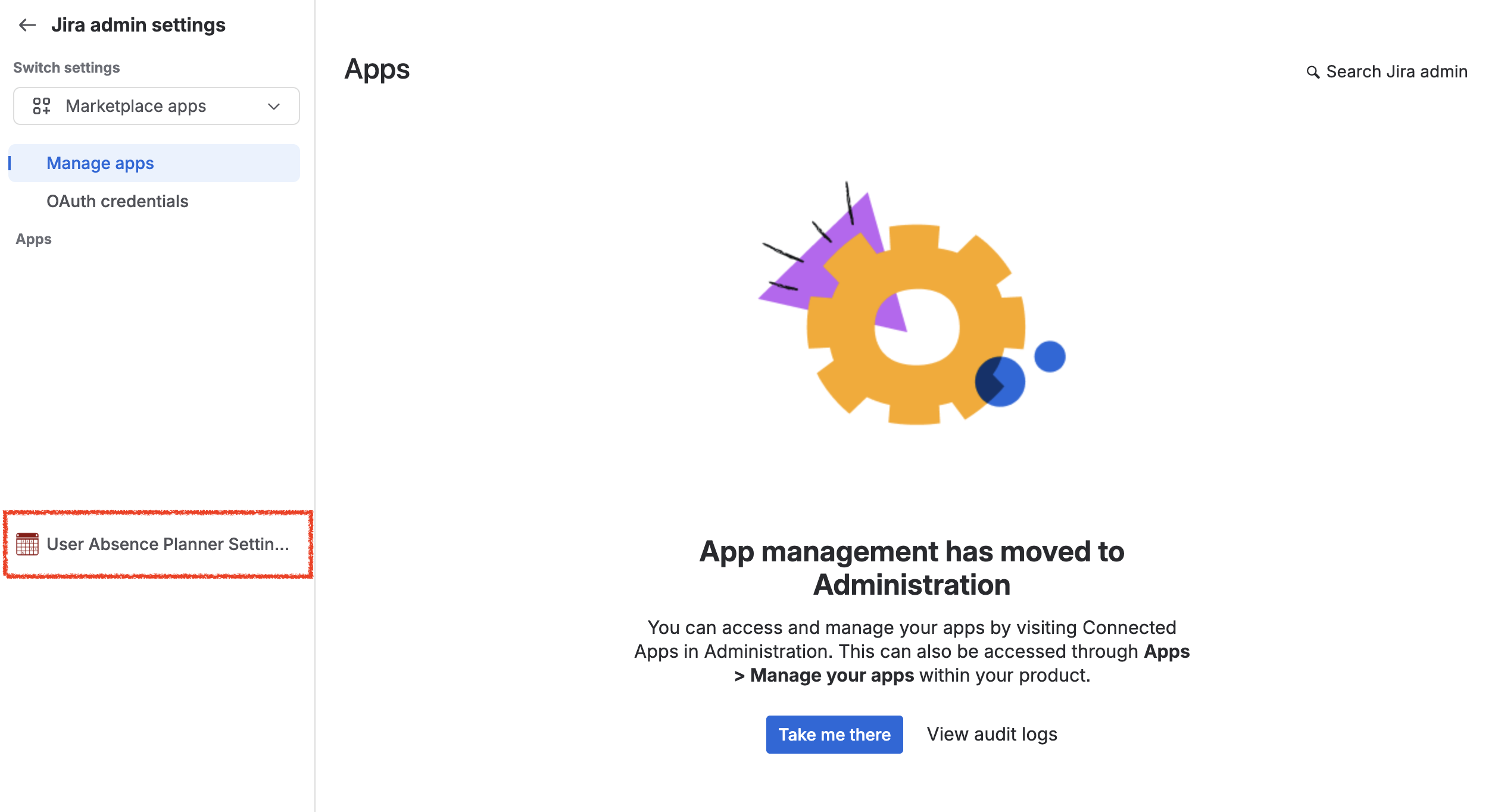Click the Apps section label in the sidebar
Screen dimensions: 1498x812
(x=33, y=239)
